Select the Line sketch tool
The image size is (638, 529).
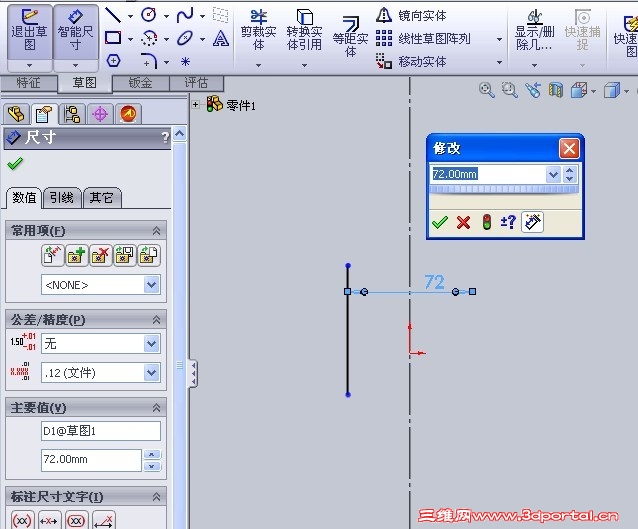113,15
